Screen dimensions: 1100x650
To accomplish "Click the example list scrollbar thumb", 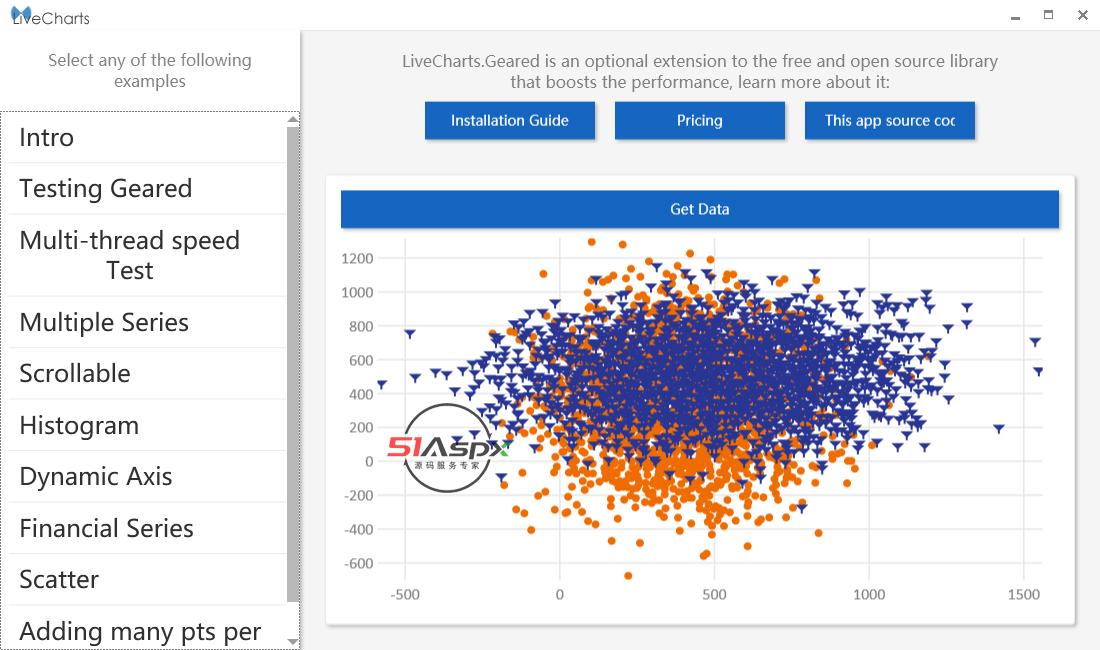I will (293, 365).
